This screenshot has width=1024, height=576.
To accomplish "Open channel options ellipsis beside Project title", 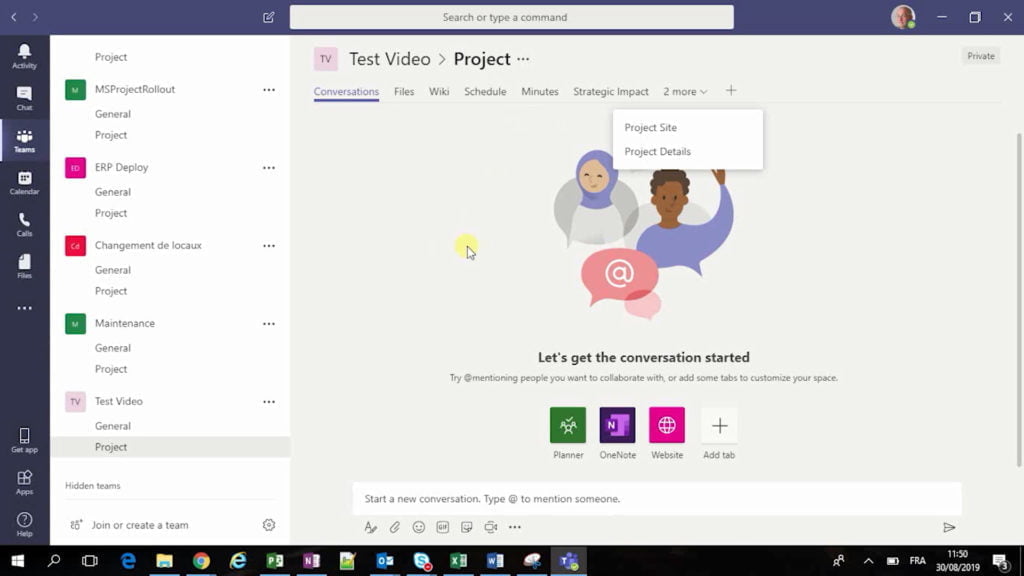I will (523, 59).
